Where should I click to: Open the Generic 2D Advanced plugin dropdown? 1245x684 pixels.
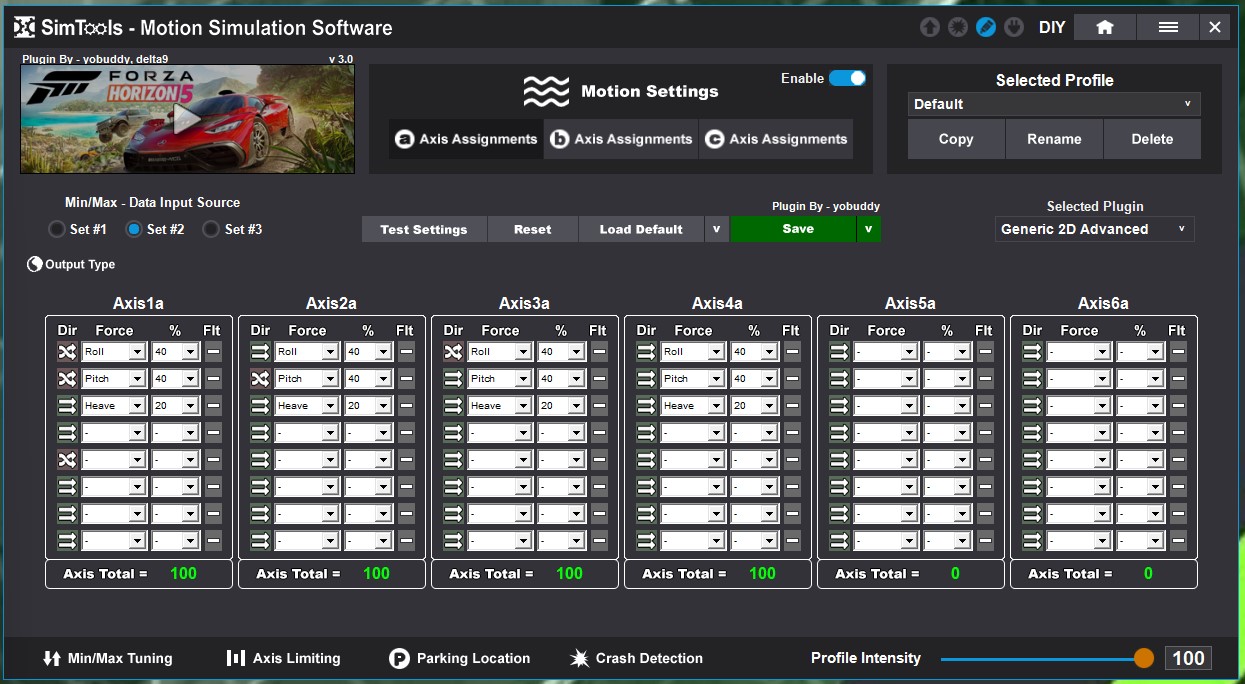coord(1094,229)
